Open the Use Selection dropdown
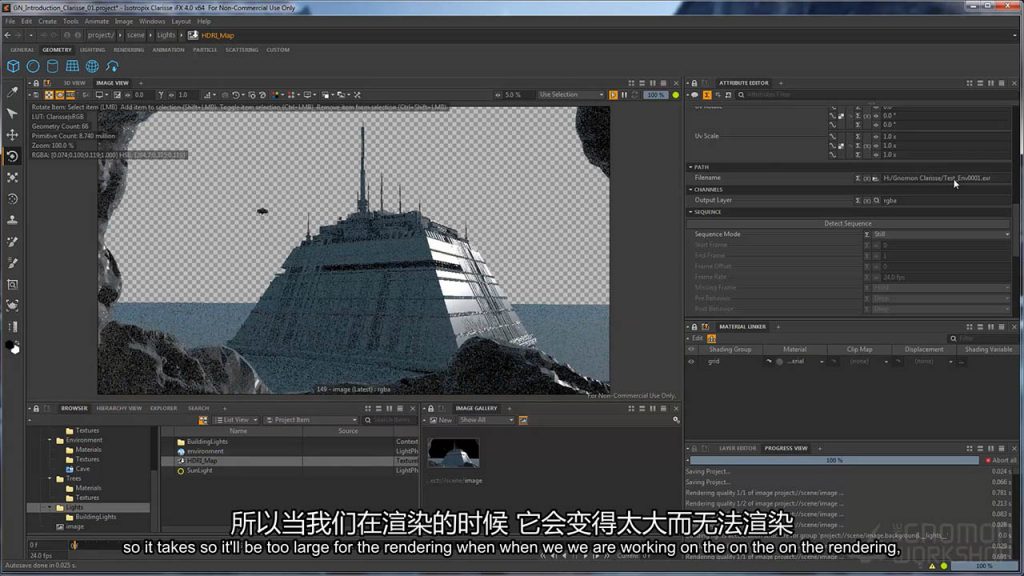The height and width of the screenshot is (576, 1024). (x=571, y=95)
